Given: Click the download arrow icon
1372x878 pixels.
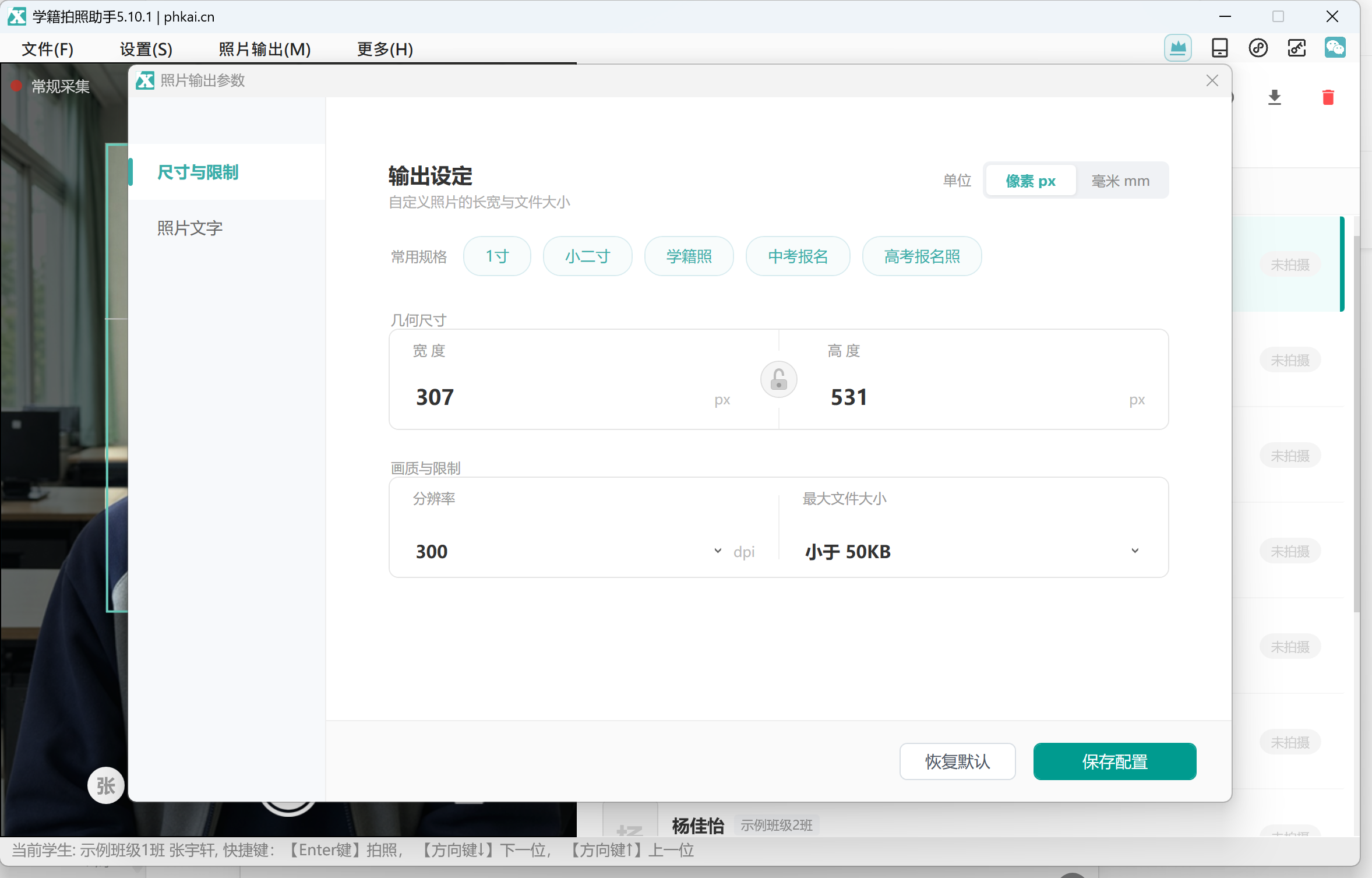Looking at the screenshot, I should (x=1275, y=97).
